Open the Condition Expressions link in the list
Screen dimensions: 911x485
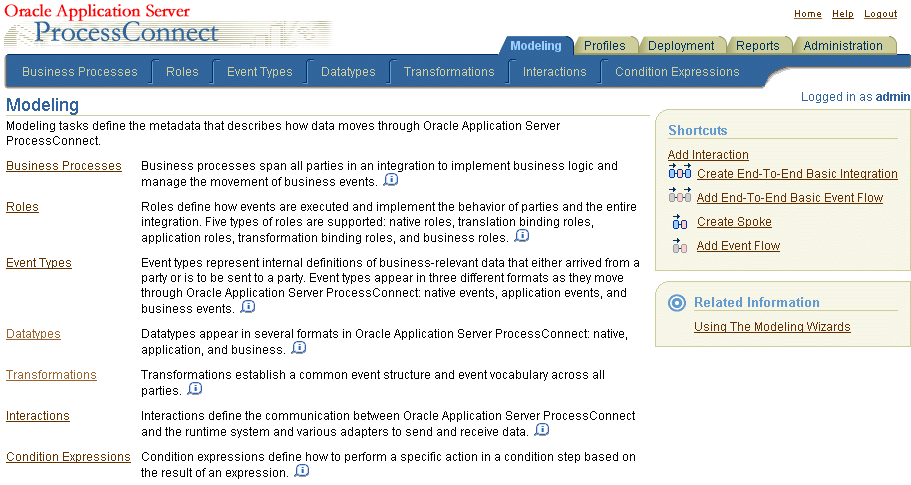pos(68,457)
